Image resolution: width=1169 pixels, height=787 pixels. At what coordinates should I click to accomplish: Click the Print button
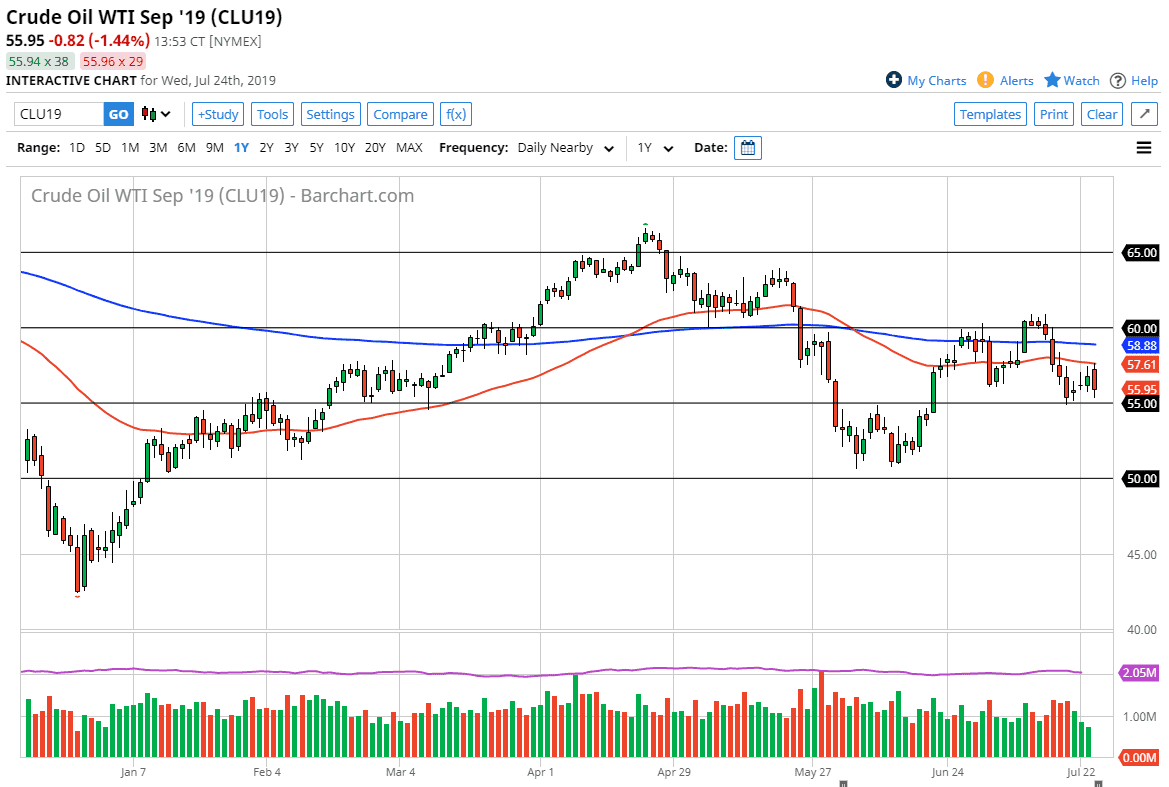1053,114
